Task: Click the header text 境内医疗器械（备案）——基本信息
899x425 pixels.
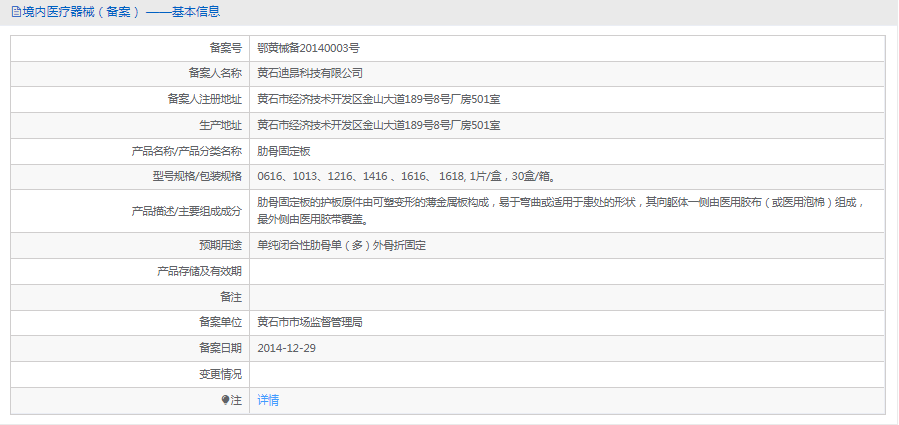Action: [x=121, y=11]
